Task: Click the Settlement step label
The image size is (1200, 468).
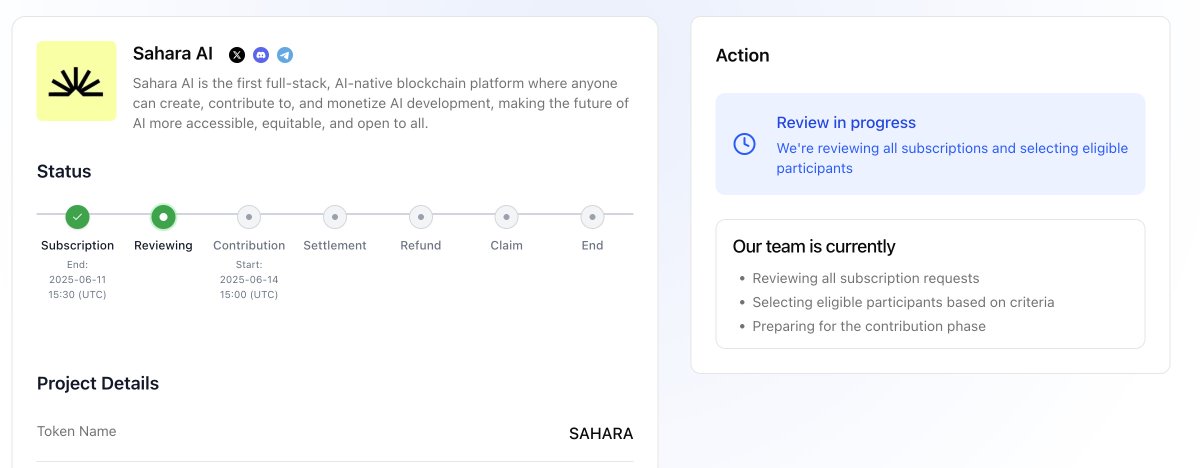Action: pyautogui.click(x=335, y=245)
